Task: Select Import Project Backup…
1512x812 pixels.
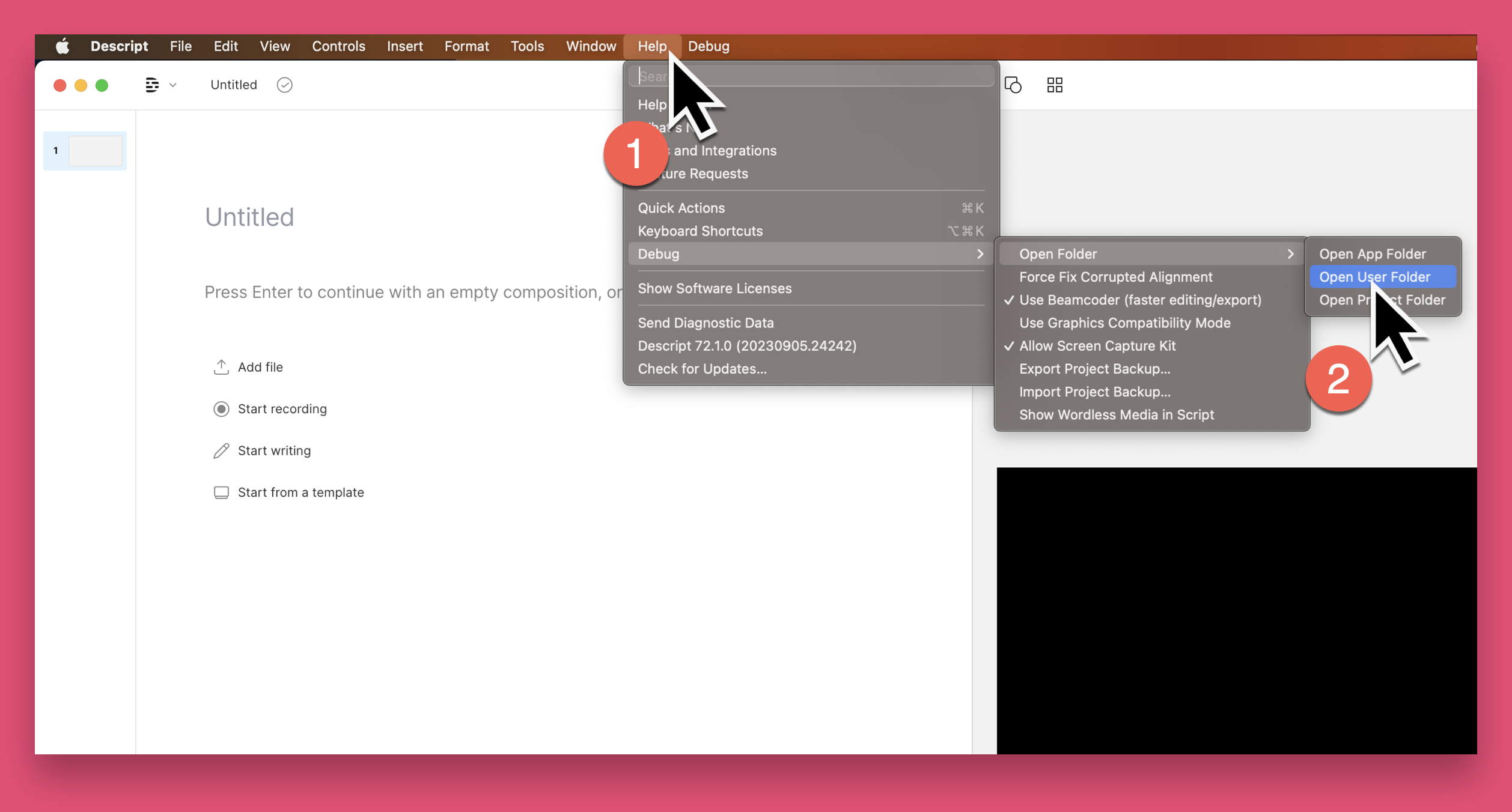Action: [1151, 392]
